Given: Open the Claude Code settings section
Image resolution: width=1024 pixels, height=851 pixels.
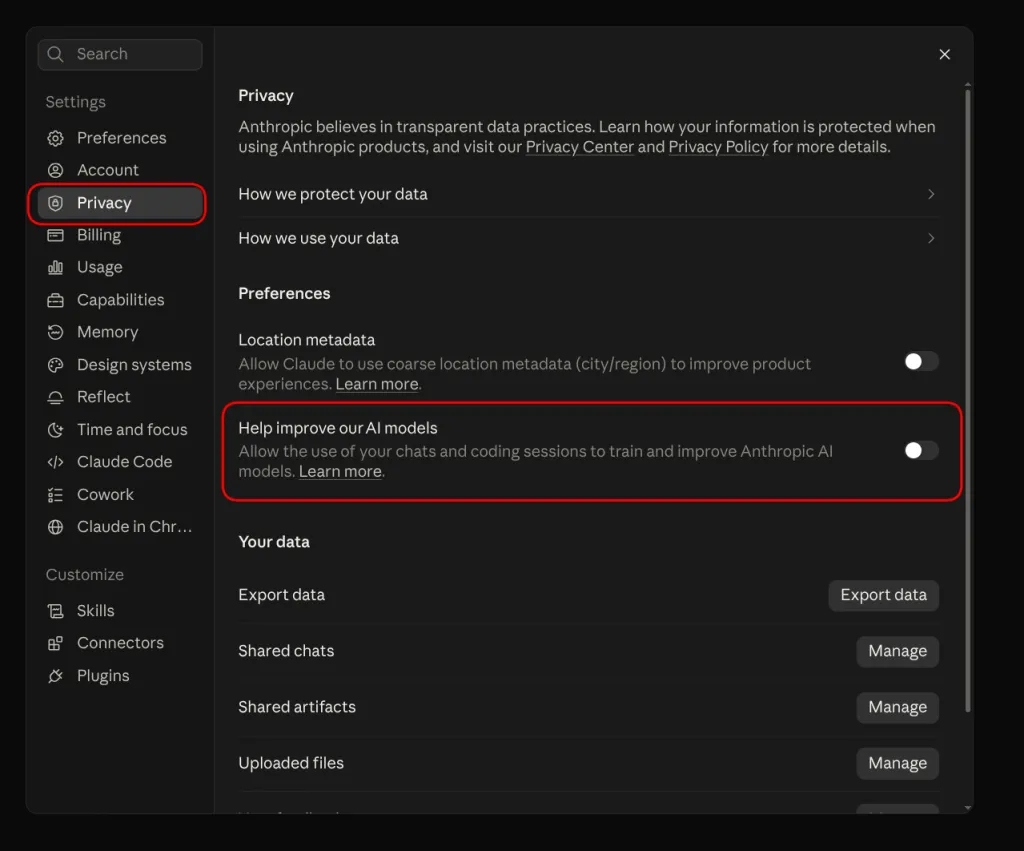Looking at the screenshot, I should 120,462.
